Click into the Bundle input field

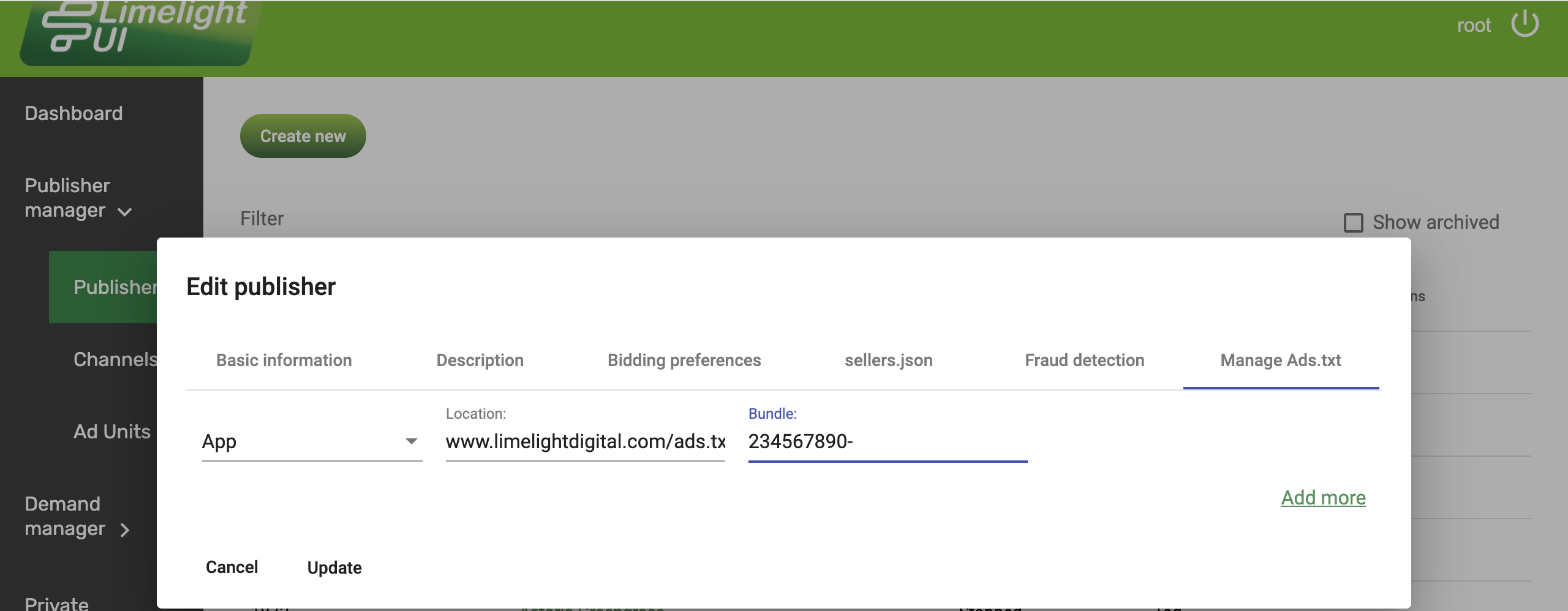pyautogui.click(x=887, y=441)
